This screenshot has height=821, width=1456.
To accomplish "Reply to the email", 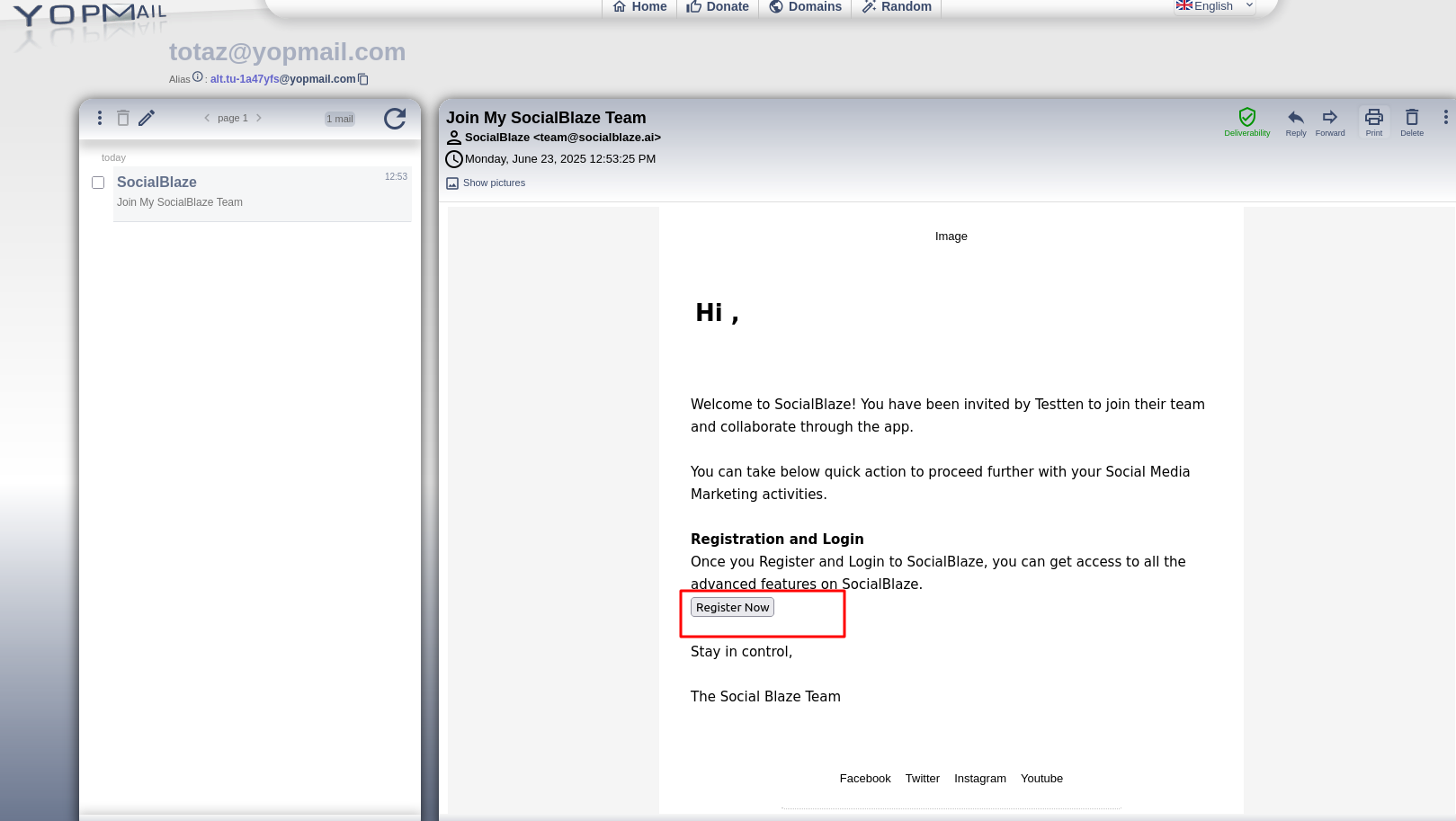I will [x=1296, y=122].
